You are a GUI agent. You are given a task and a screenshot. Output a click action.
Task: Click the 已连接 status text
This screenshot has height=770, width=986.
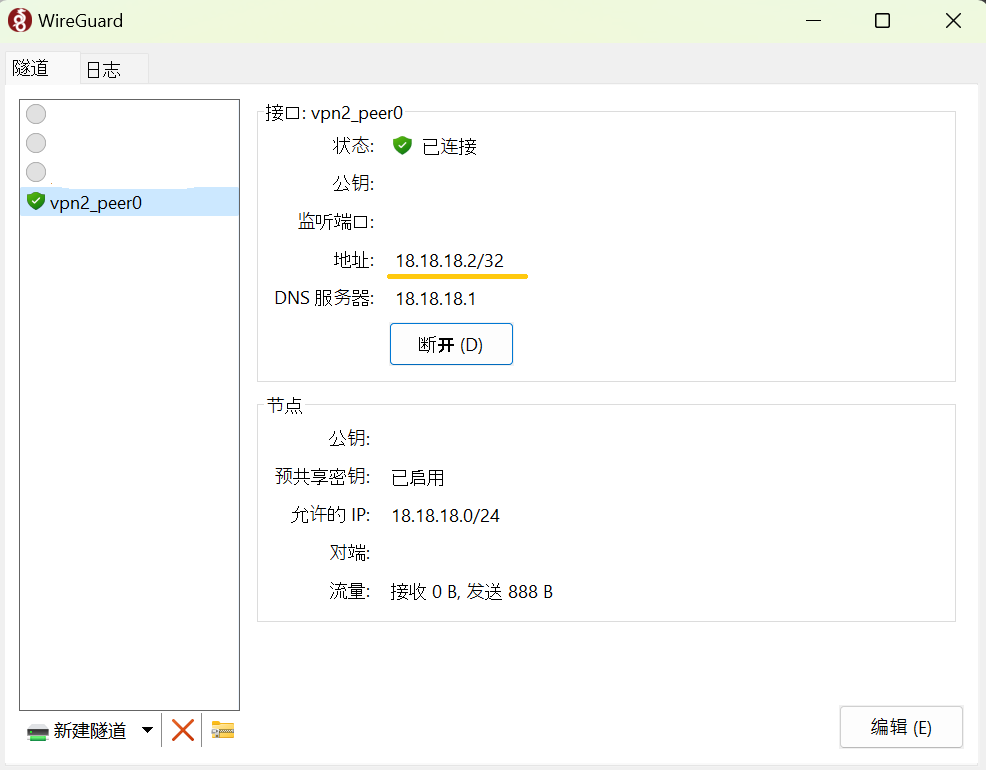point(450,146)
